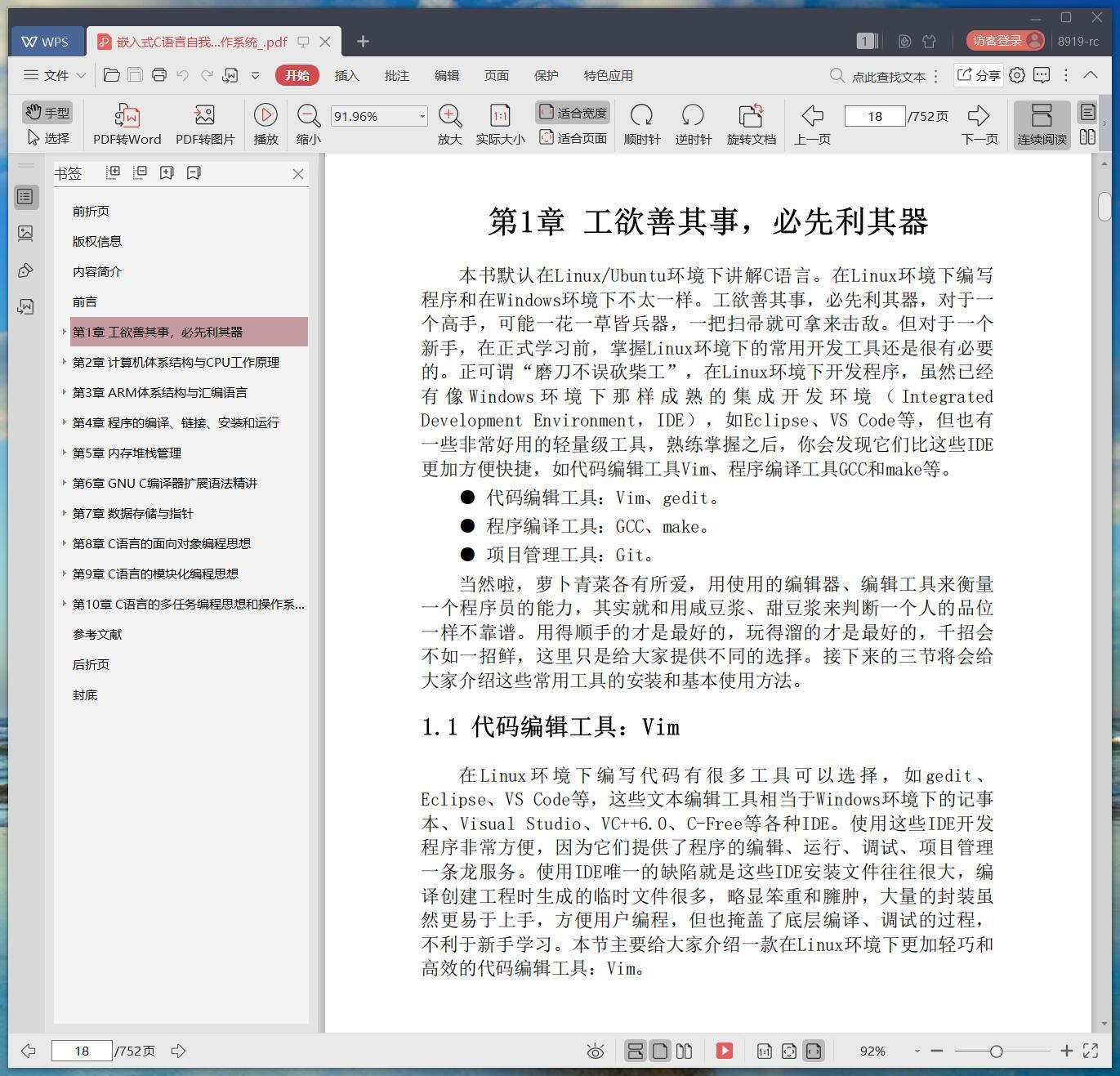
Task: Toggle continuous view icon in status bar
Action: tap(635, 1051)
